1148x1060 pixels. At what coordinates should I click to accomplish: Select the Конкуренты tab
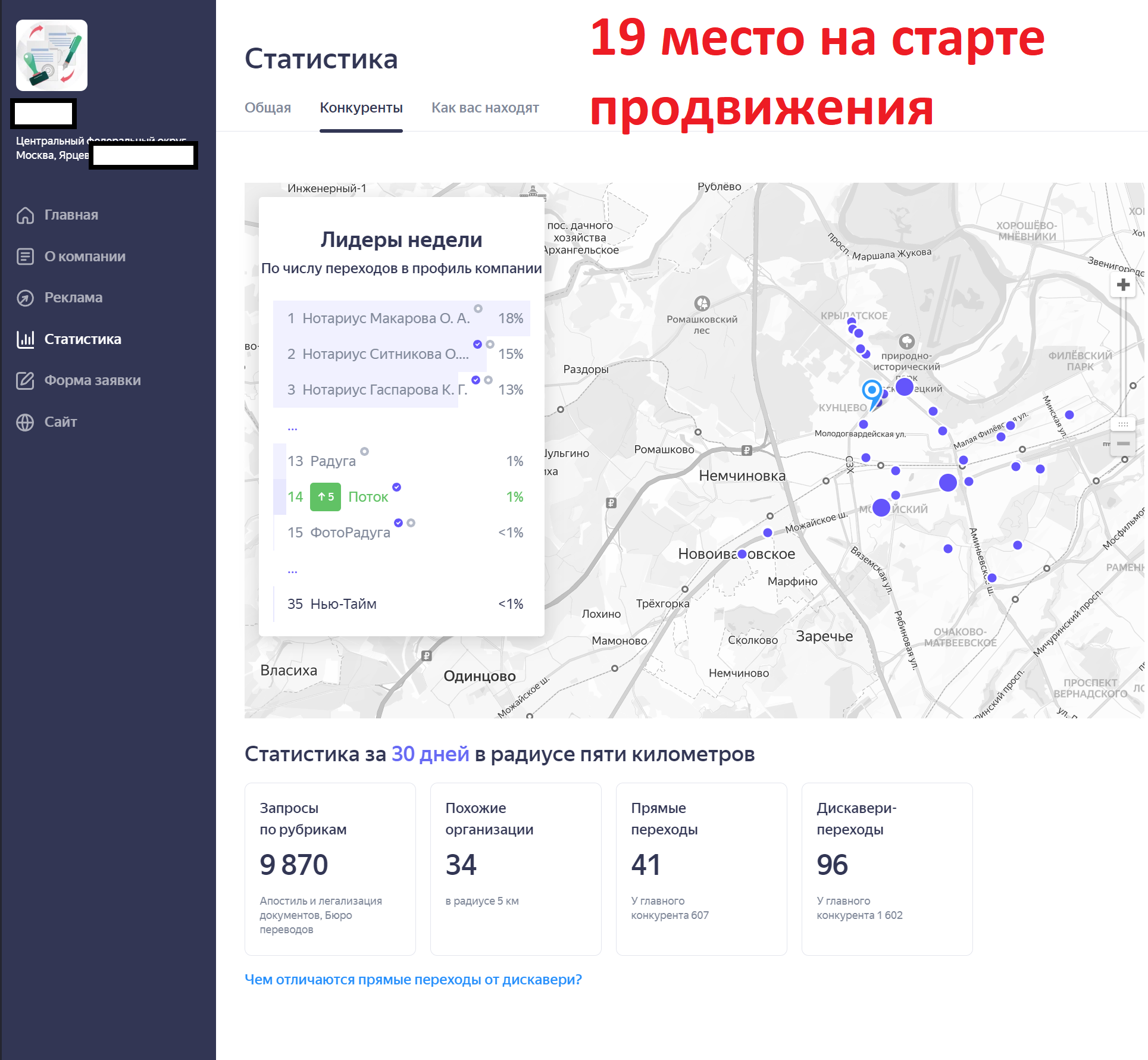coord(361,108)
